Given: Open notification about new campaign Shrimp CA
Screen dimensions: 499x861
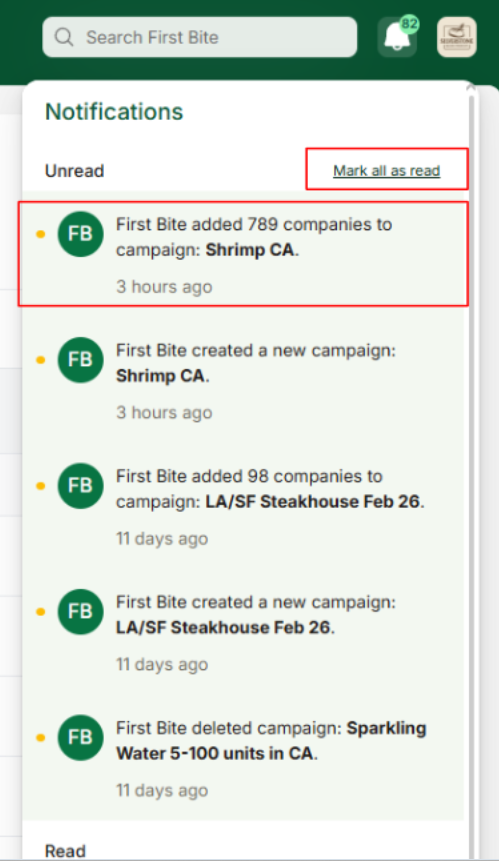Looking at the screenshot, I should [243, 381].
